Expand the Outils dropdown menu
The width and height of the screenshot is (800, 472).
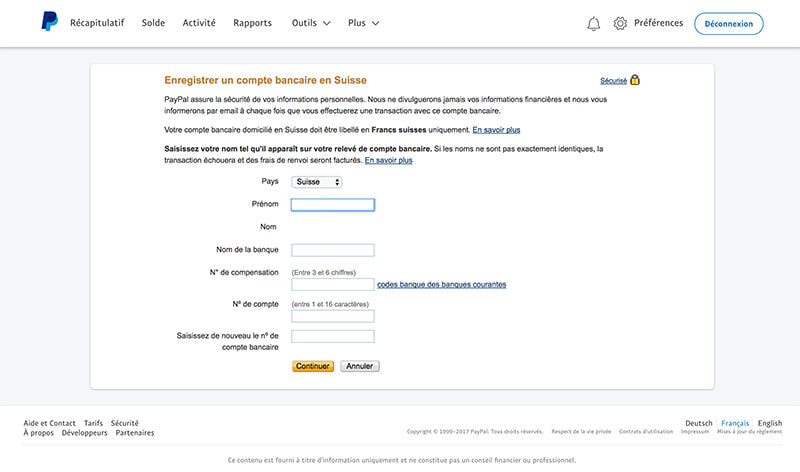pyautogui.click(x=311, y=23)
